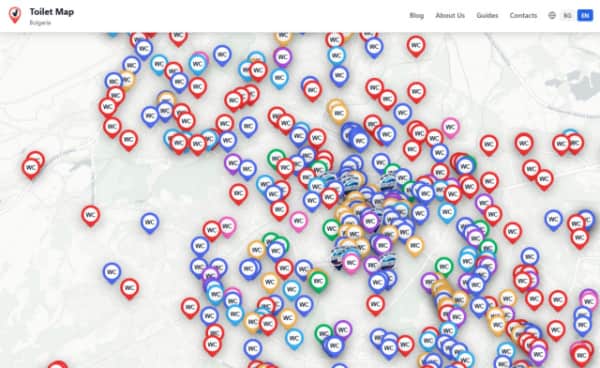Click the topmost purple WC marker
The image size is (600, 368).
[x=282, y=57]
